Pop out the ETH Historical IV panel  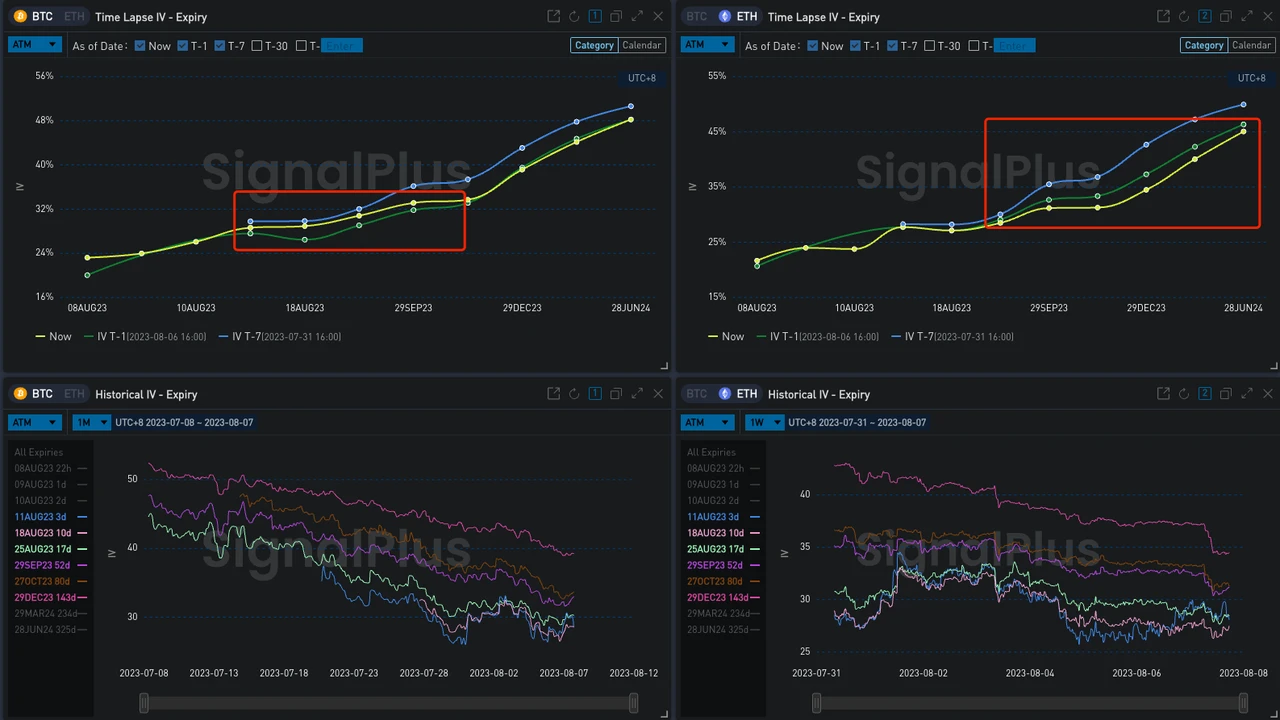(x=1163, y=394)
